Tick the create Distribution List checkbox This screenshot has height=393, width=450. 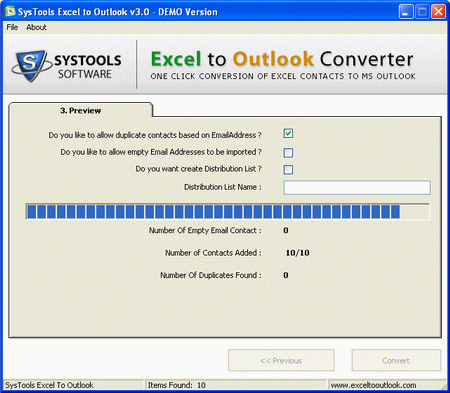point(288,170)
